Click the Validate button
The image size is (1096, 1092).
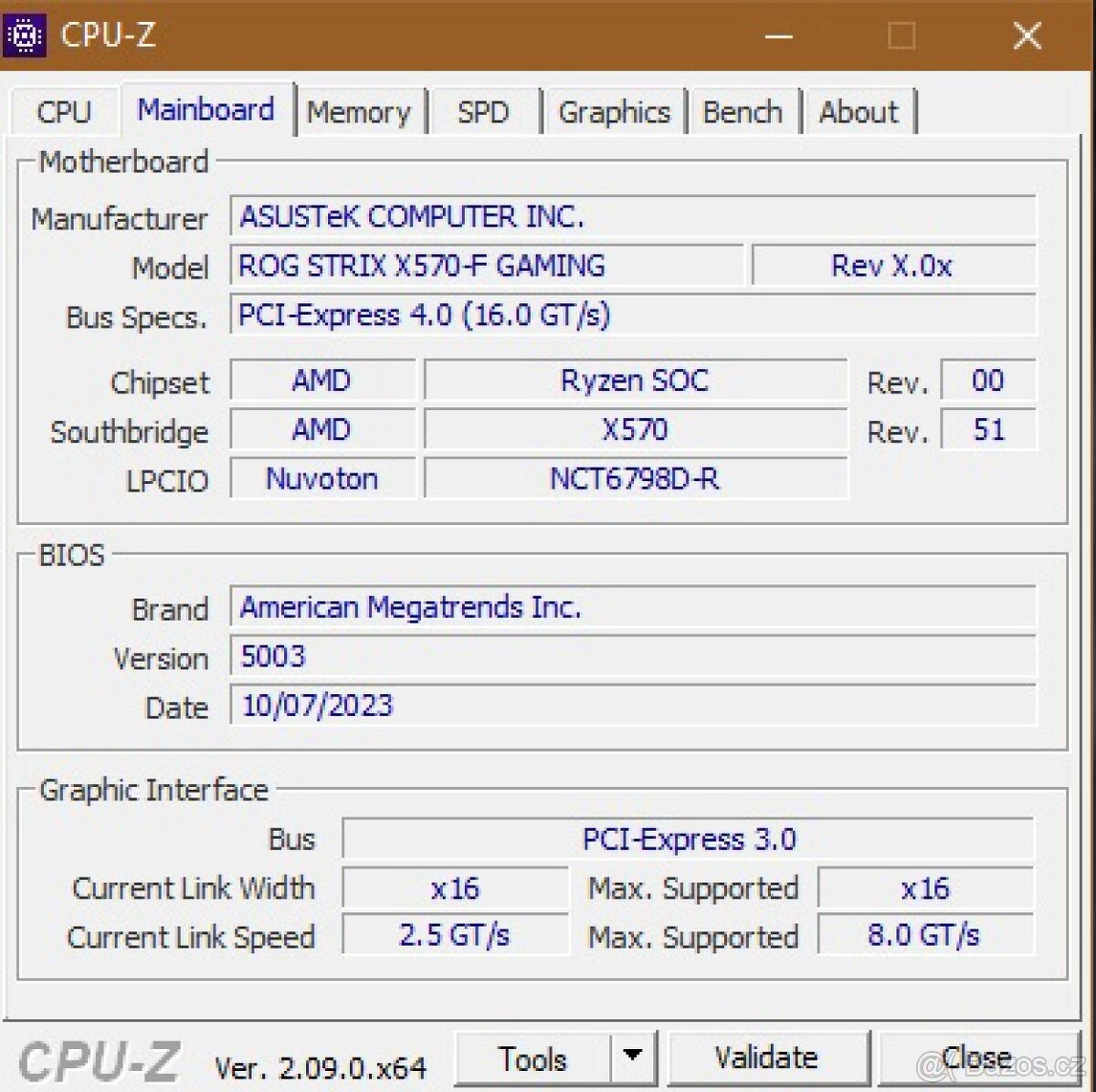(x=766, y=1058)
